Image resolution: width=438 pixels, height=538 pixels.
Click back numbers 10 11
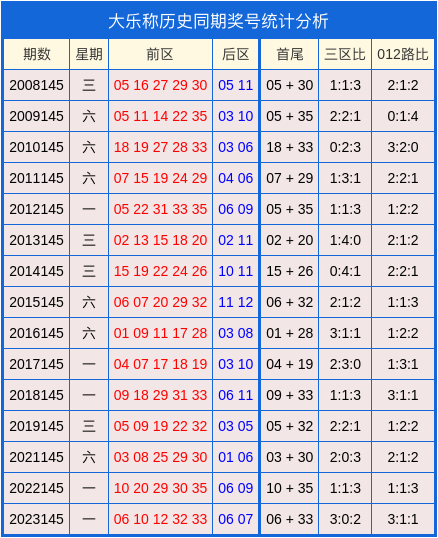coord(236,271)
